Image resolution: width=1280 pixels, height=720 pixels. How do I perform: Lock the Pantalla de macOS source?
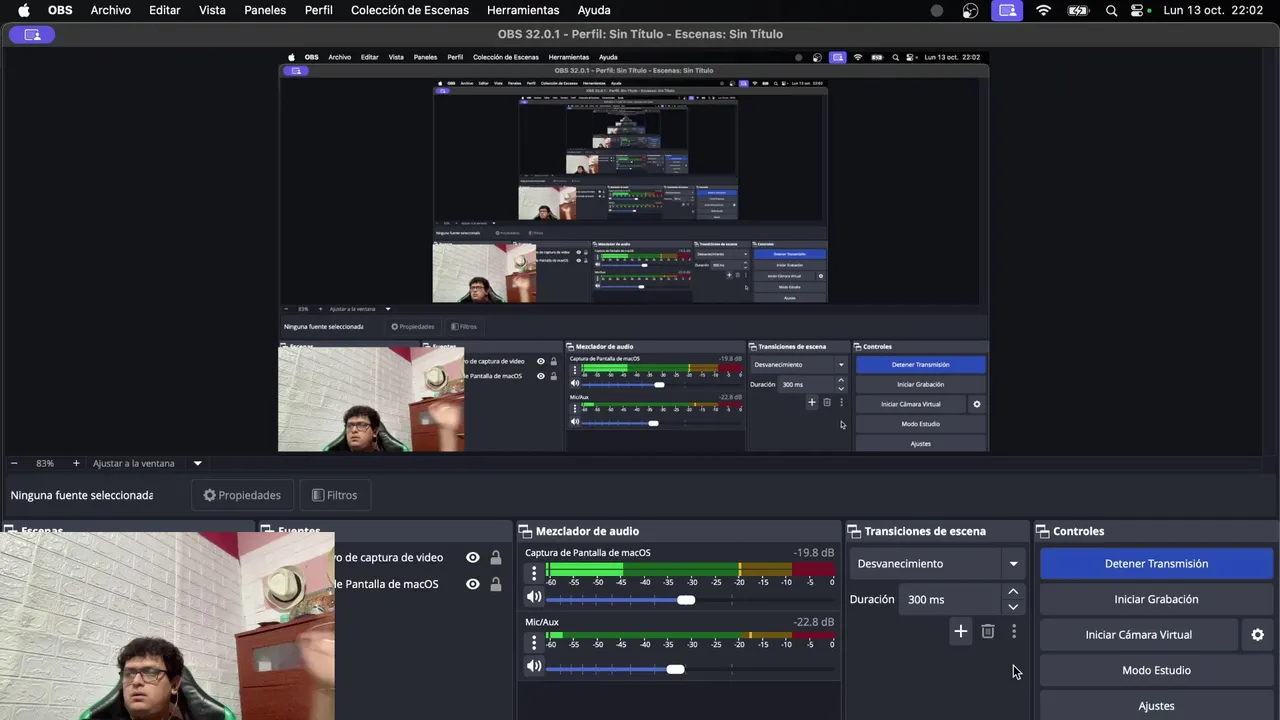[495, 584]
